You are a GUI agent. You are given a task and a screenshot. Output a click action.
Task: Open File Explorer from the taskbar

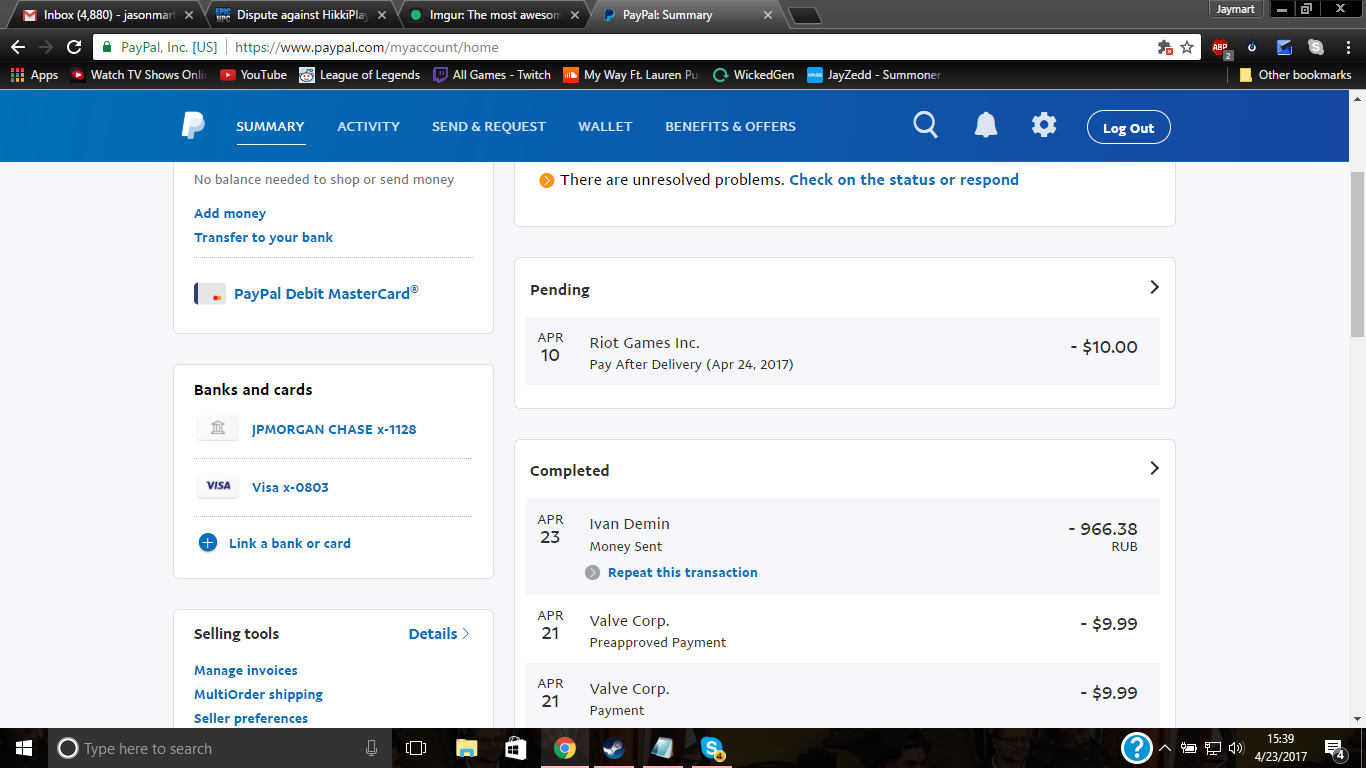pyautogui.click(x=467, y=748)
